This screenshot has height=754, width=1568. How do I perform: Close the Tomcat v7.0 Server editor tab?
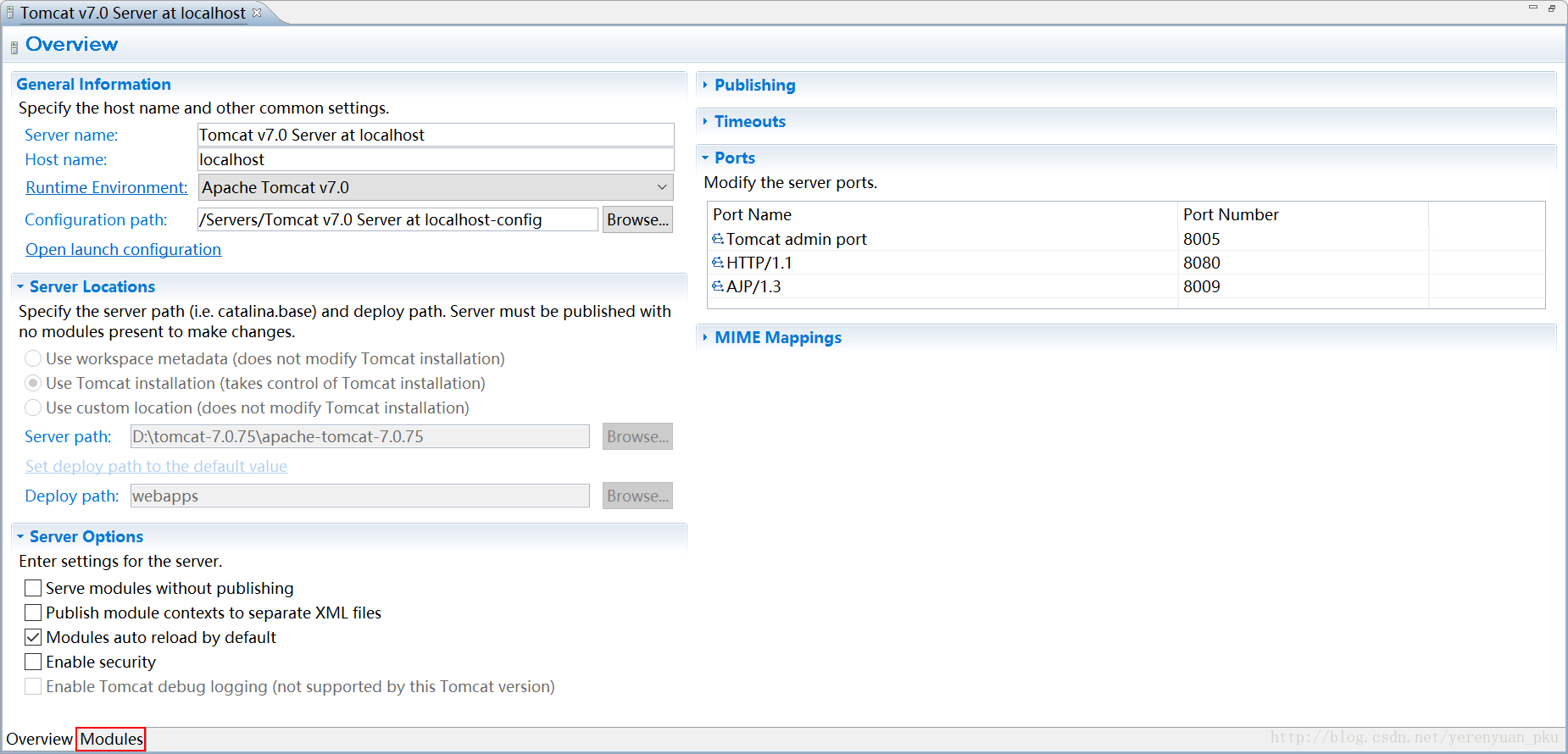click(257, 13)
